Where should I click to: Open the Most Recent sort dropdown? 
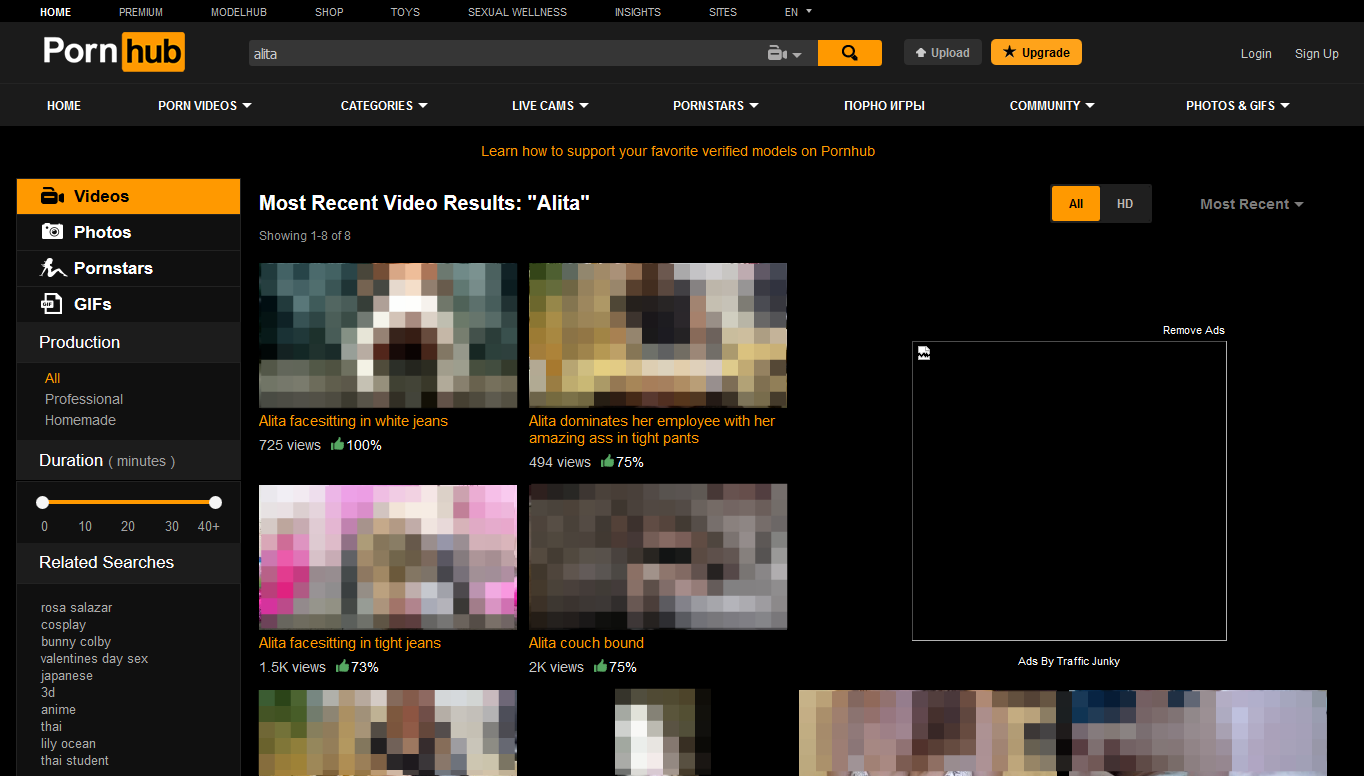click(1251, 204)
